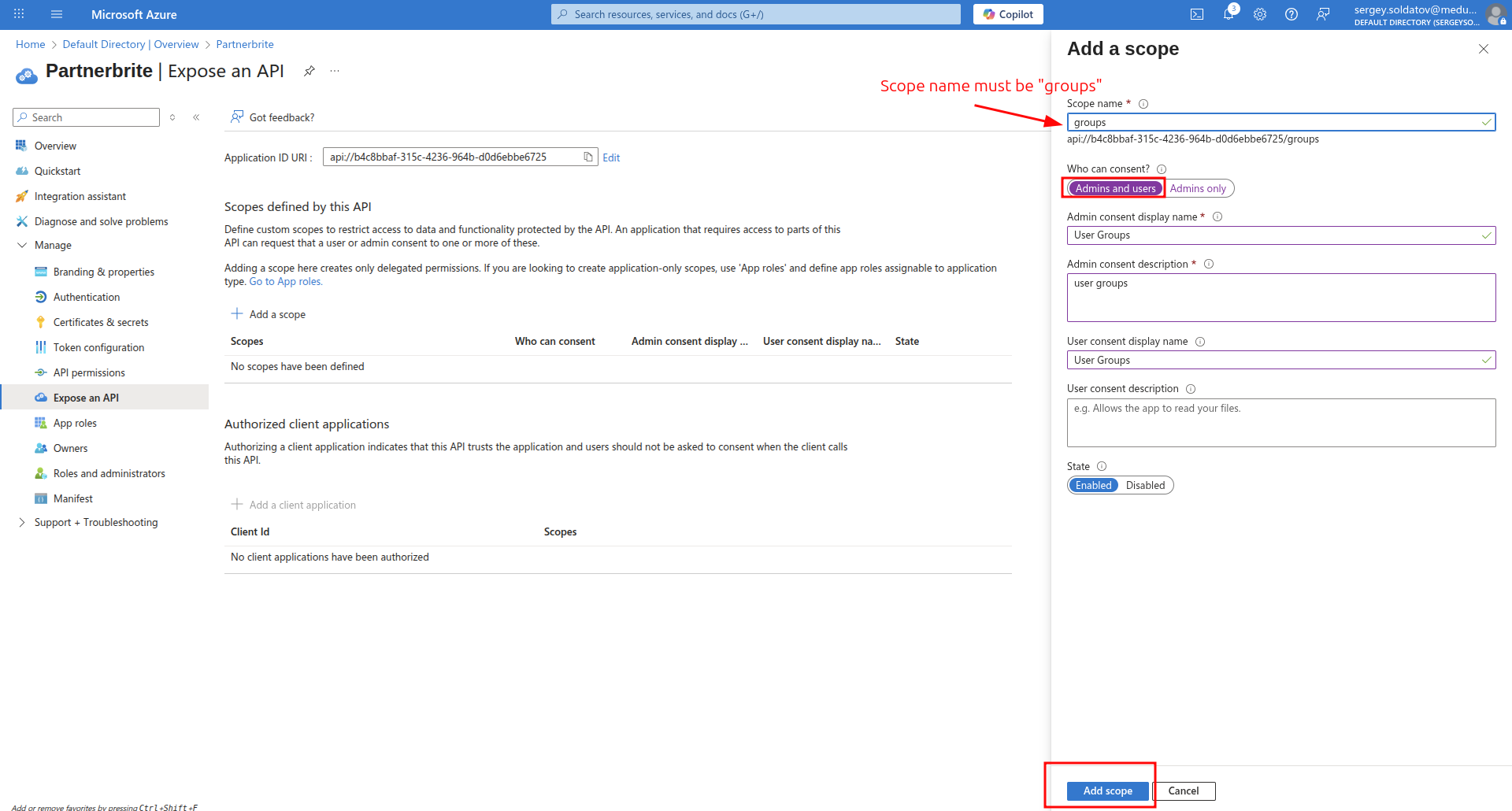Show info for Who can consent
This screenshot has width=1512, height=811.
[x=1162, y=169]
